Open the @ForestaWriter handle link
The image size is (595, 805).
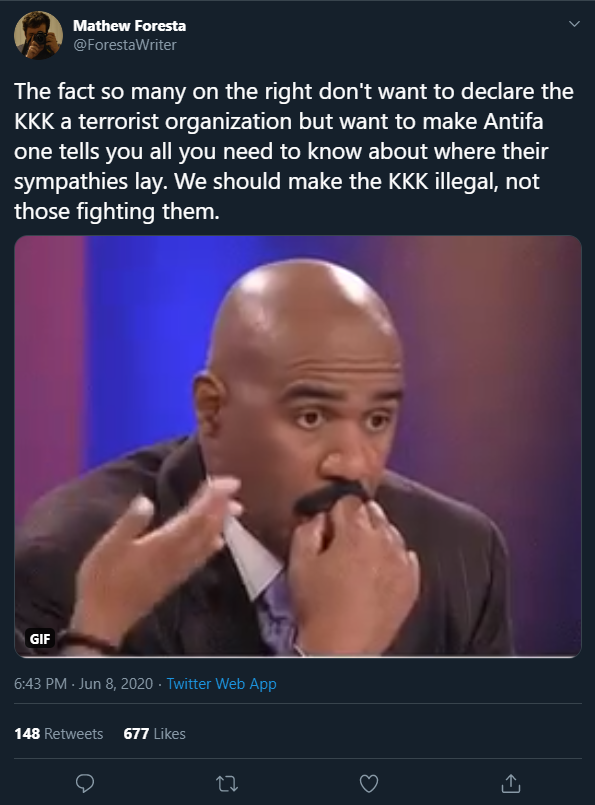tap(125, 45)
